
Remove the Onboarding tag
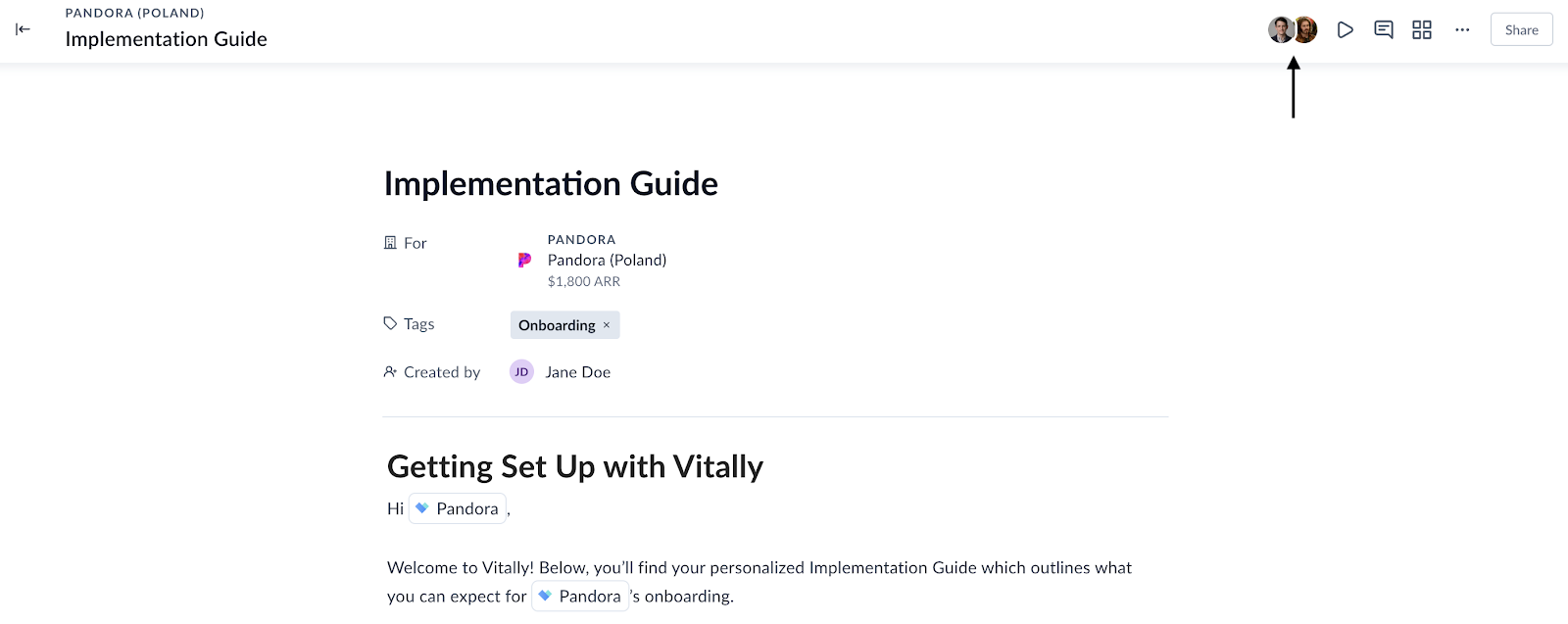[607, 325]
